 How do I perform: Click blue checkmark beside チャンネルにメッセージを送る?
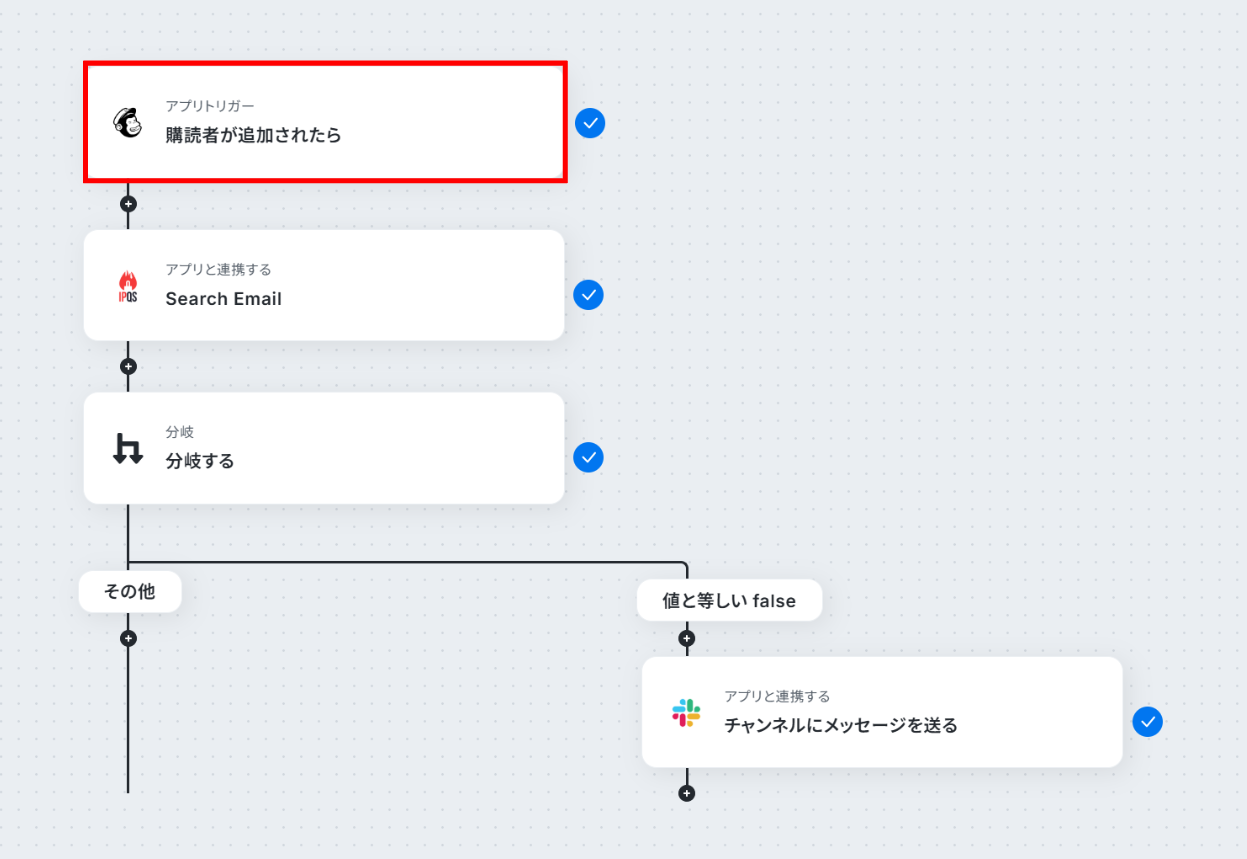[1147, 721]
